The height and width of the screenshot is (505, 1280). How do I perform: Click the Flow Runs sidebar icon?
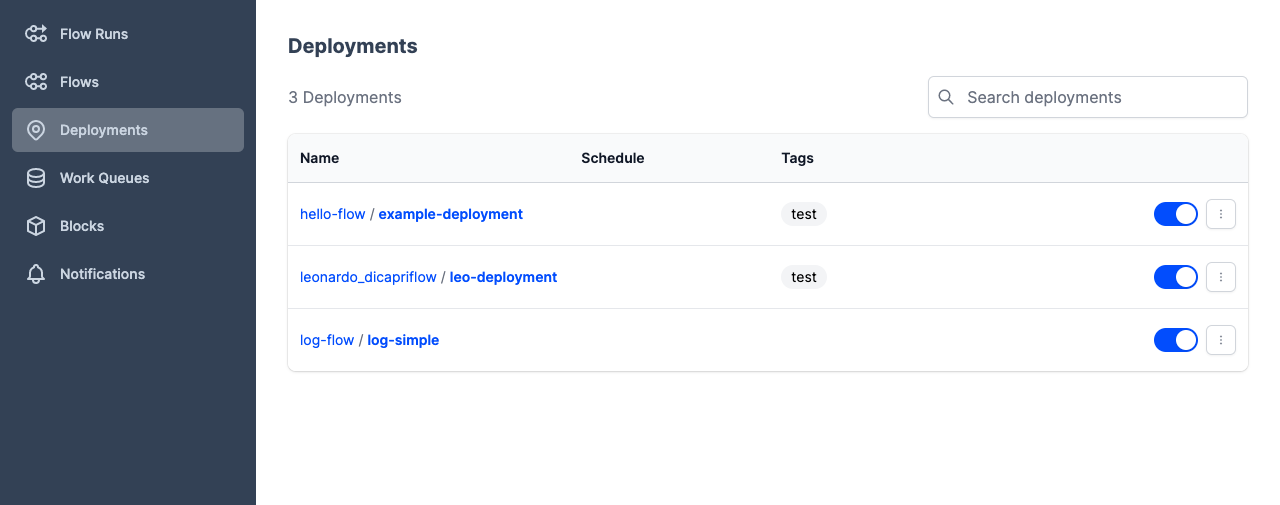[x=36, y=34]
